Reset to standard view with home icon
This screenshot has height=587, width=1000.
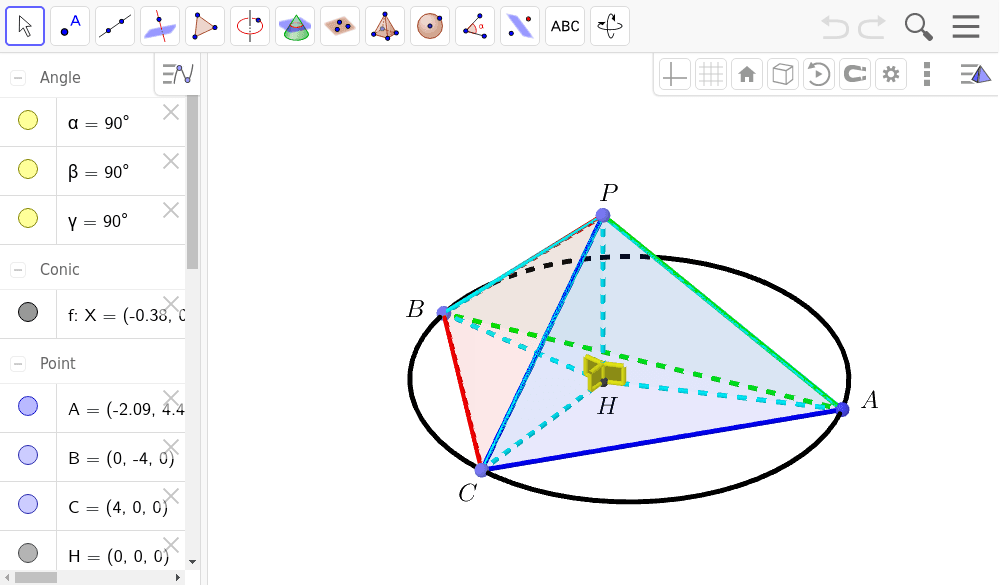click(747, 75)
